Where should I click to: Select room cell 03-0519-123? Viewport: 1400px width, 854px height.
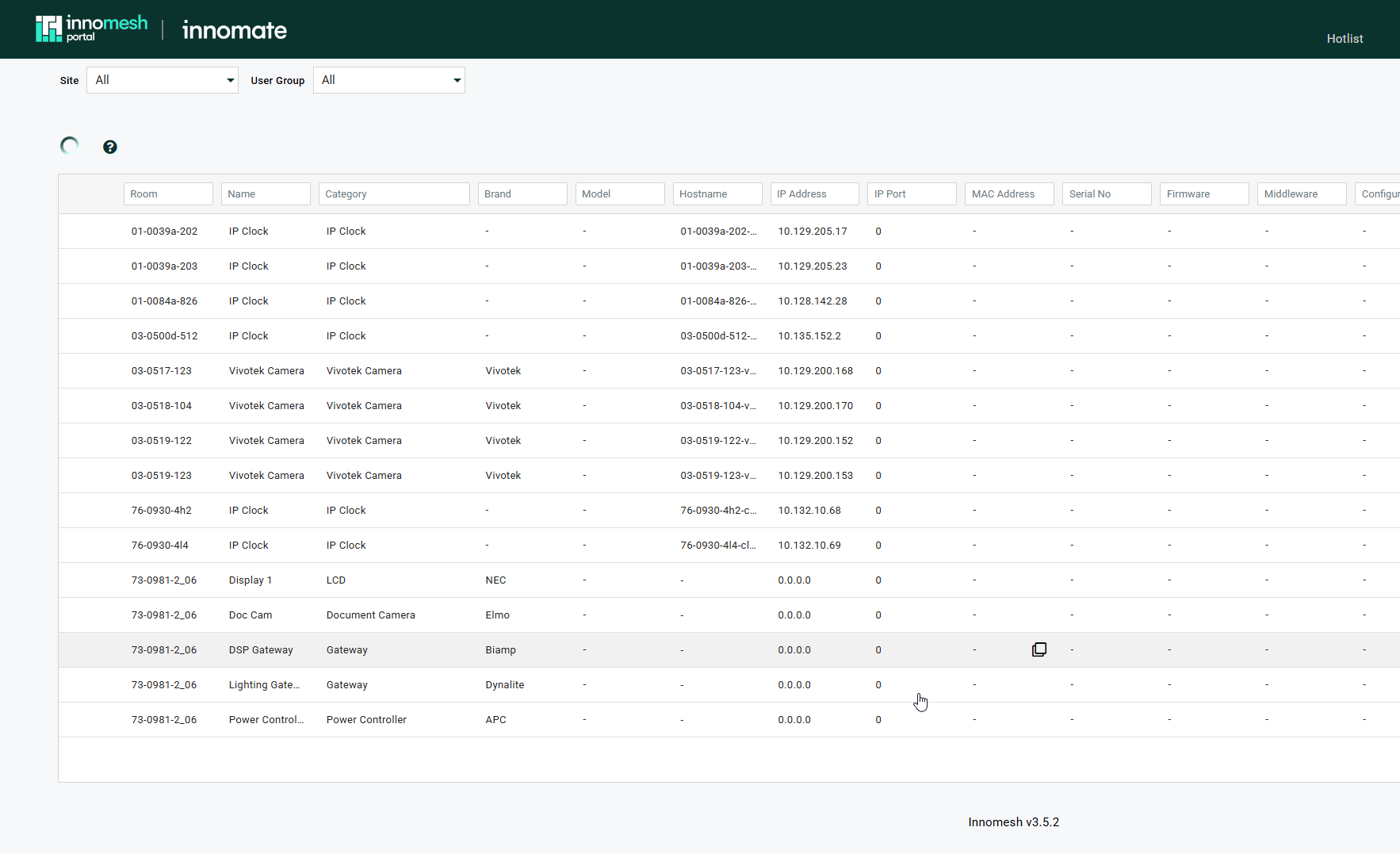(162, 476)
